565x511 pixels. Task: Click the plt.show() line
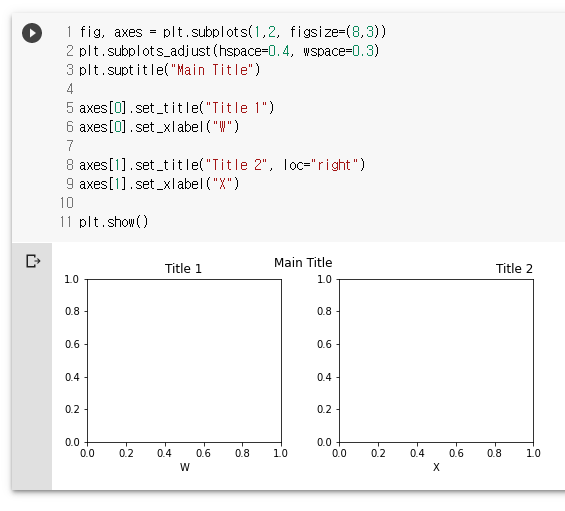[x=114, y=222]
